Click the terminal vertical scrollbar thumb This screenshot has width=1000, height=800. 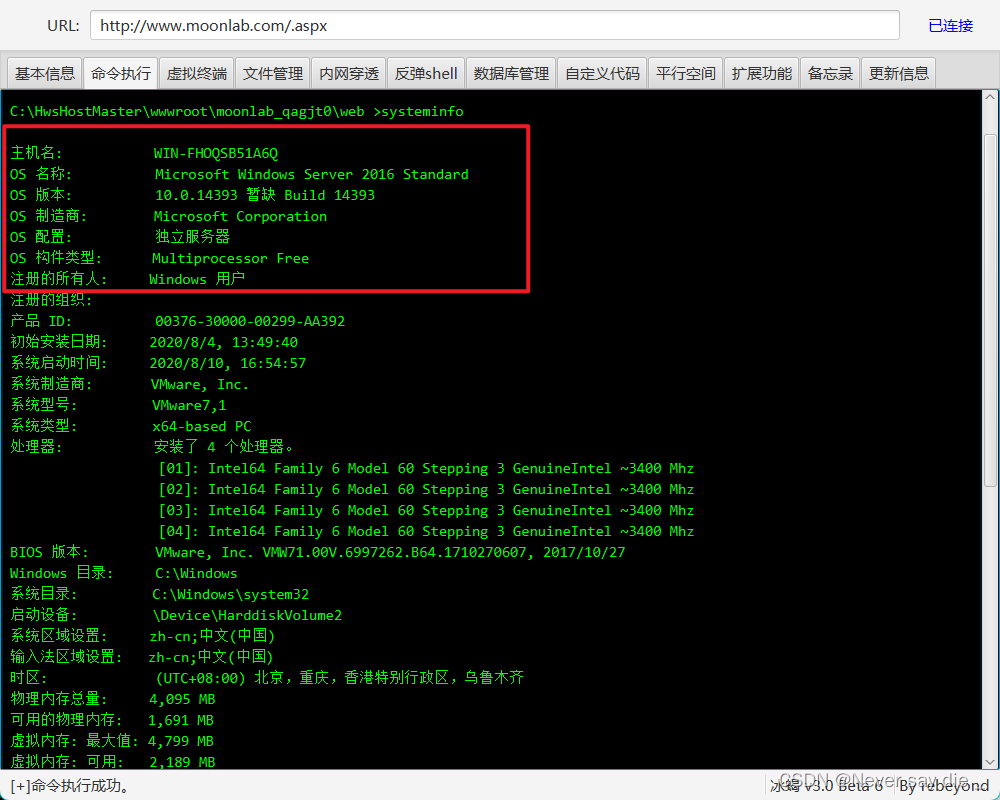click(x=989, y=311)
